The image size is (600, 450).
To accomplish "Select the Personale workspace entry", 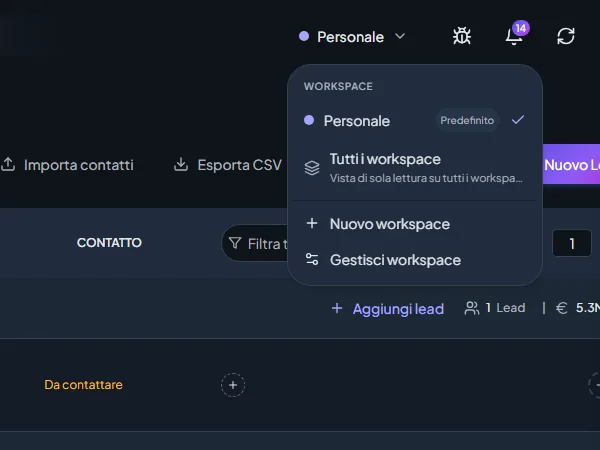I will [414, 121].
